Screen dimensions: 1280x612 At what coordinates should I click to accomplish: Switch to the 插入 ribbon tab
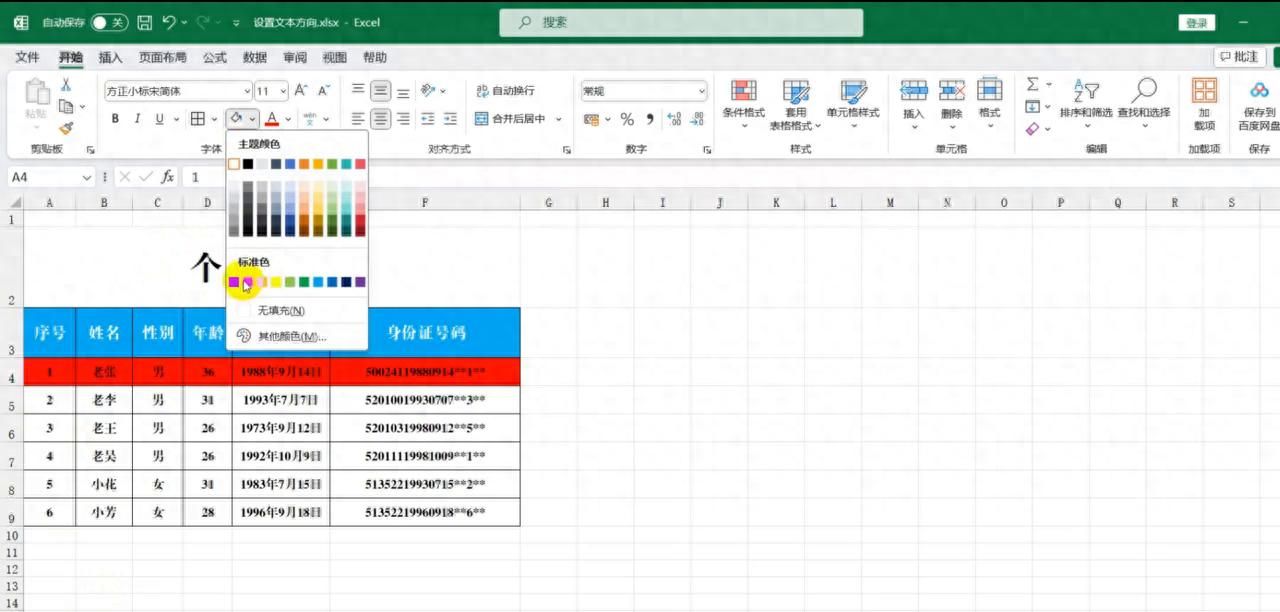pyautogui.click(x=110, y=57)
